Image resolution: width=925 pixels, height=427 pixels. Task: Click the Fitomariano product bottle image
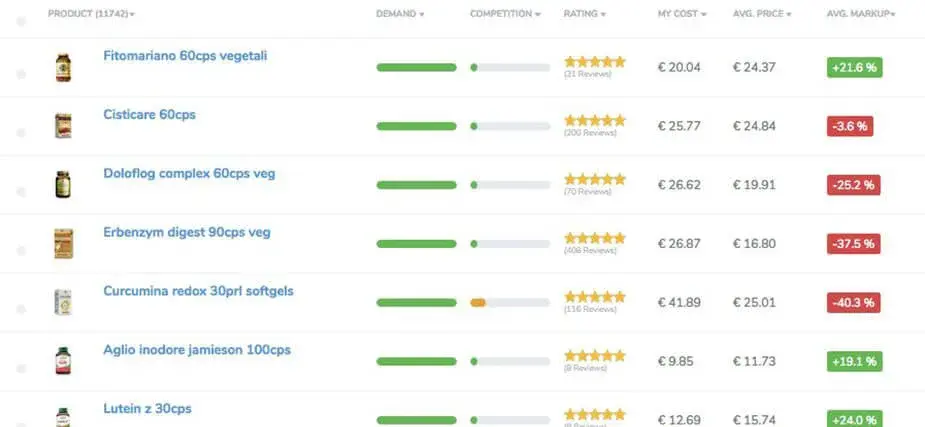tap(63, 67)
